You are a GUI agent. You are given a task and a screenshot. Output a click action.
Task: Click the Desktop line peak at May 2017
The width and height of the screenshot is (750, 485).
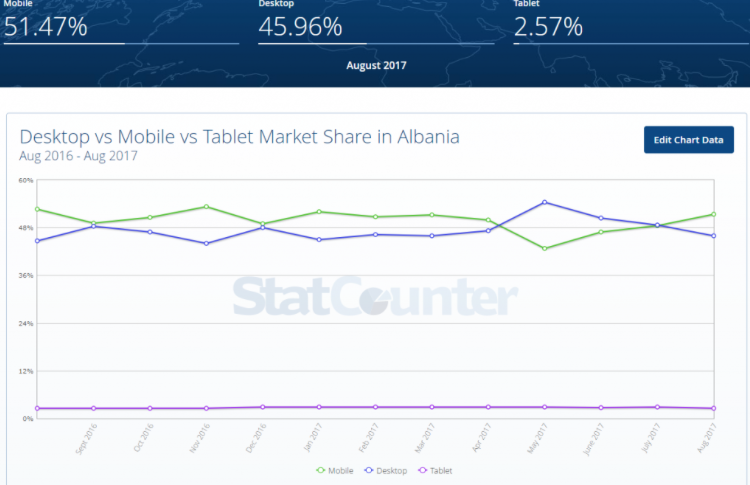pos(544,202)
